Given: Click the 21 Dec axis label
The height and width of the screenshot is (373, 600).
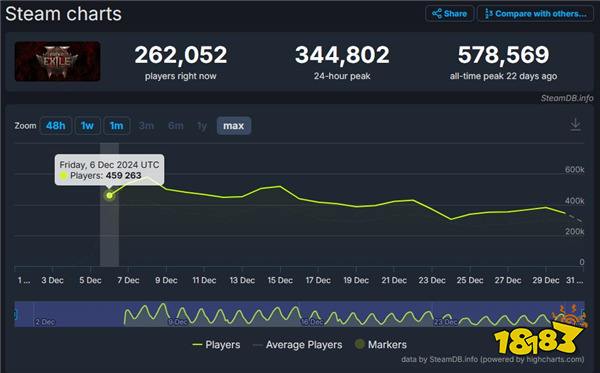Looking at the screenshot, I should click(394, 280).
